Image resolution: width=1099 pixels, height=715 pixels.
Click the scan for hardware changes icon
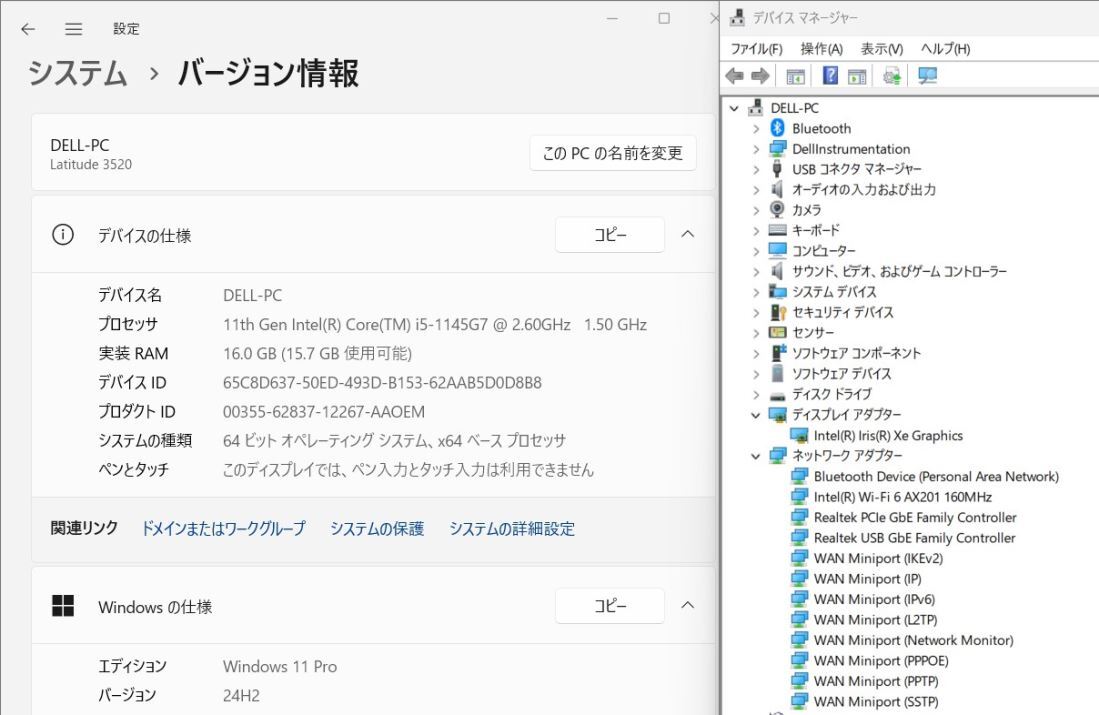tap(927, 76)
